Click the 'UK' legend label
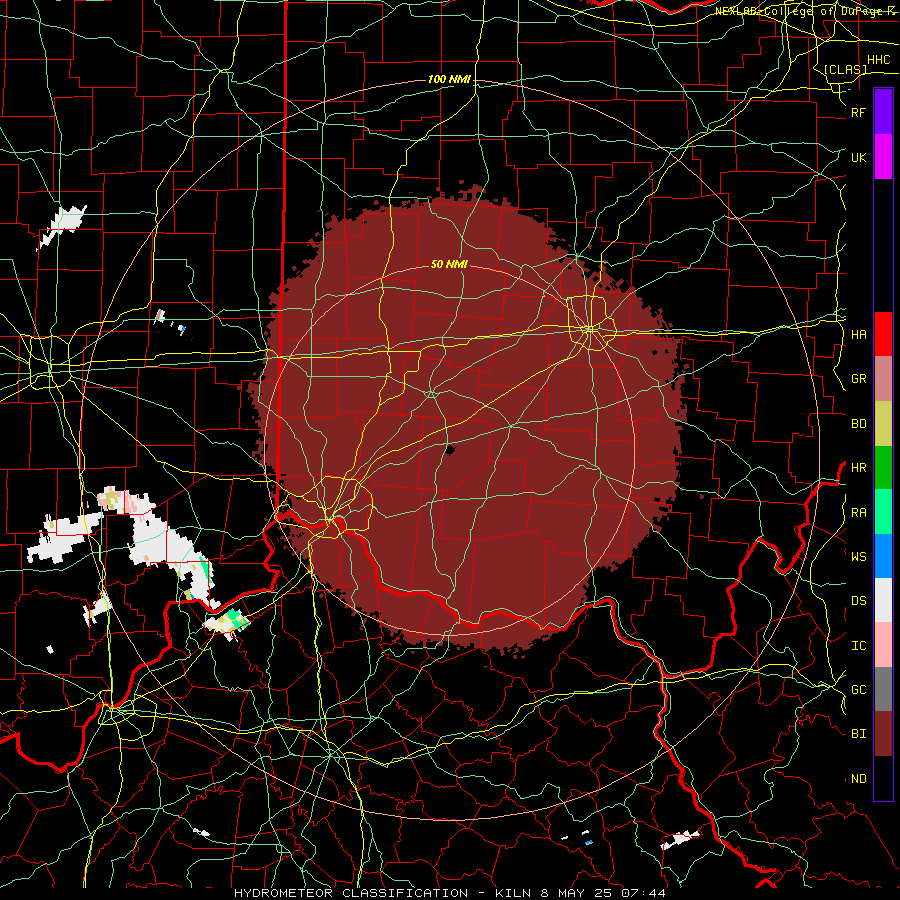The height and width of the screenshot is (900, 900). coord(858,157)
